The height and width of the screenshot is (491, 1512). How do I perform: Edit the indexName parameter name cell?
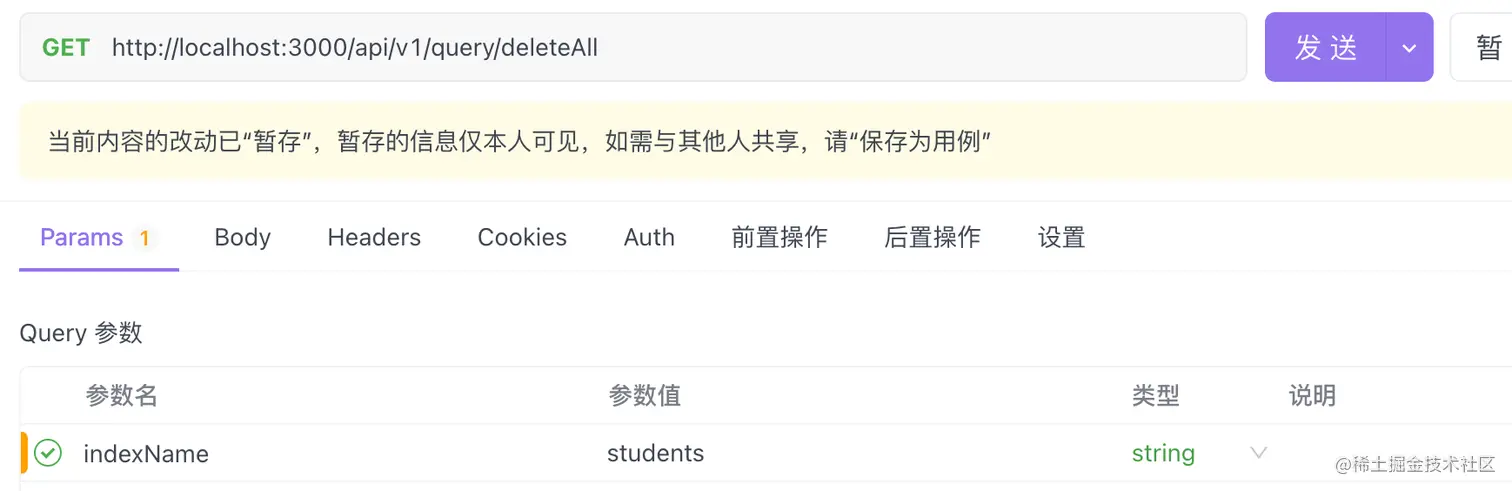[x=146, y=454]
